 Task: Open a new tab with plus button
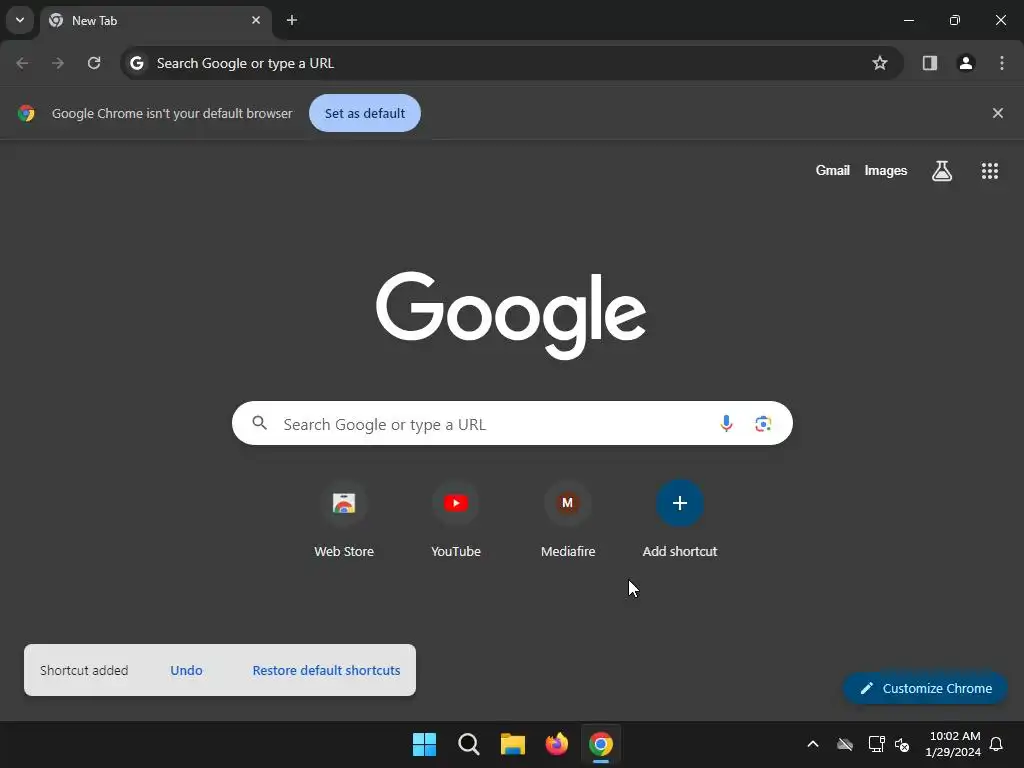pos(292,20)
